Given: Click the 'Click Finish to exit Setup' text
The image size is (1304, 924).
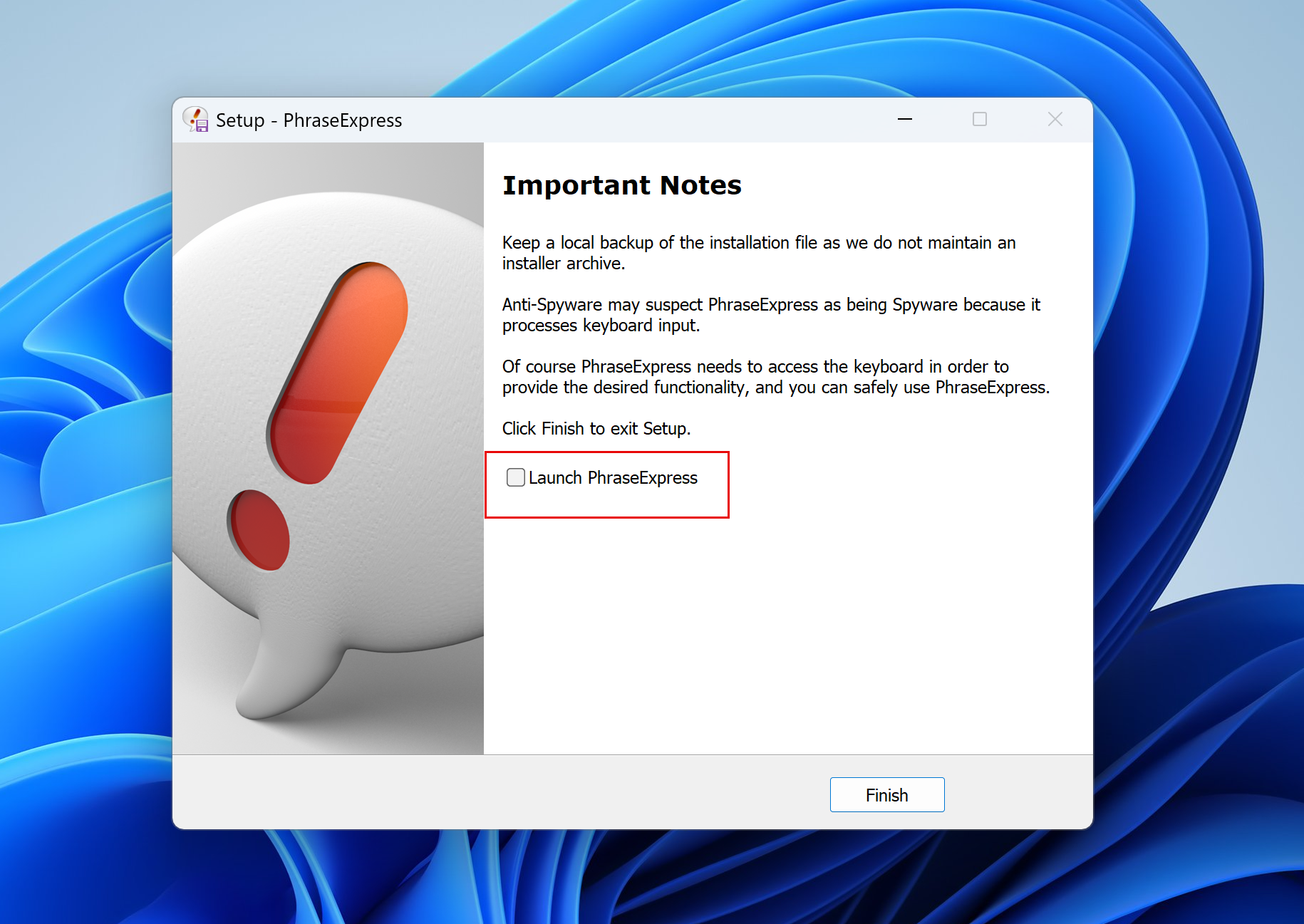Looking at the screenshot, I should pyautogui.click(x=596, y=429).
